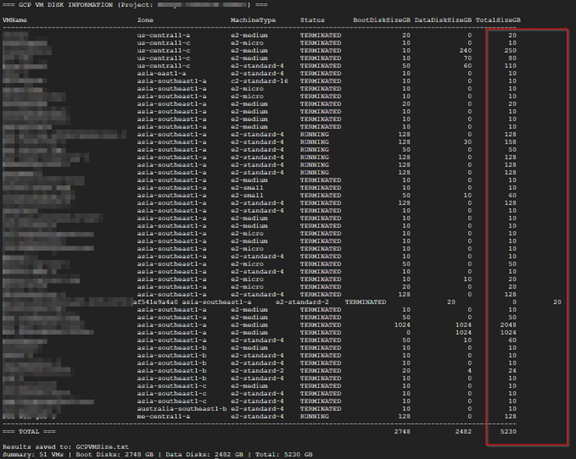Click the TotalSizeGB column header
The width and height of the screenshot is (576, 459).
pos(498,20)
